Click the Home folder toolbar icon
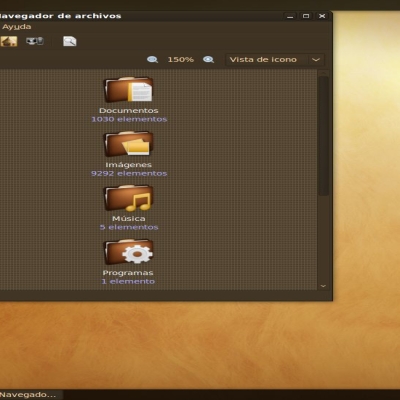This screenshot has width=400, height=400. coord(9,41)
